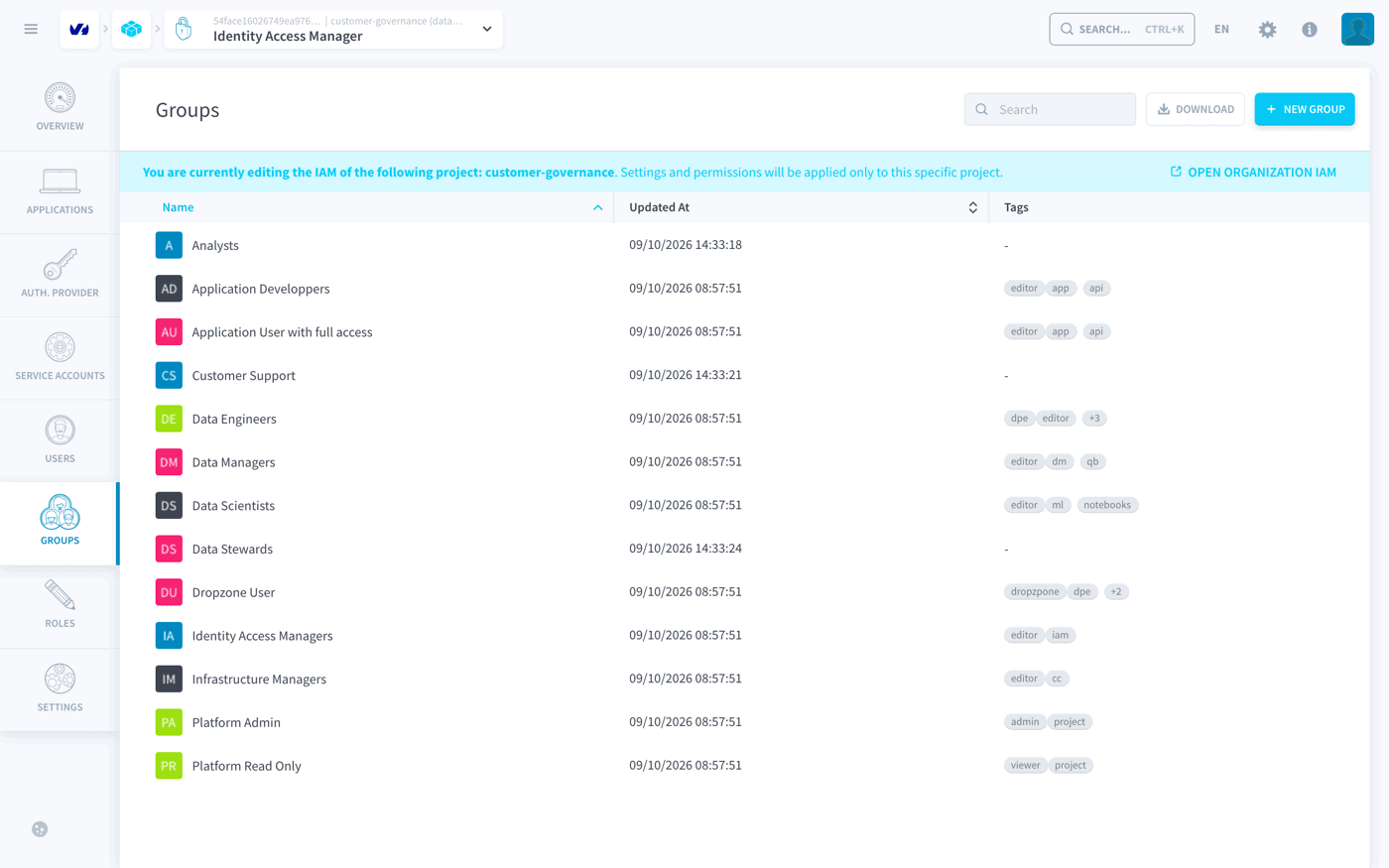1389x868 pixels.
Task: Open the Roles section in sidebar
Action: 60,606
